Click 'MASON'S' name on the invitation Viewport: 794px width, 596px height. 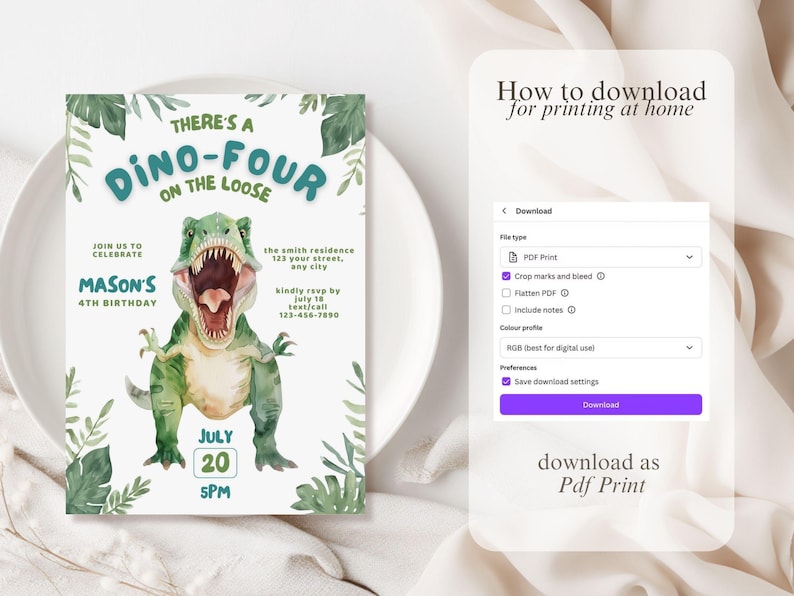[x=117, y=286]
